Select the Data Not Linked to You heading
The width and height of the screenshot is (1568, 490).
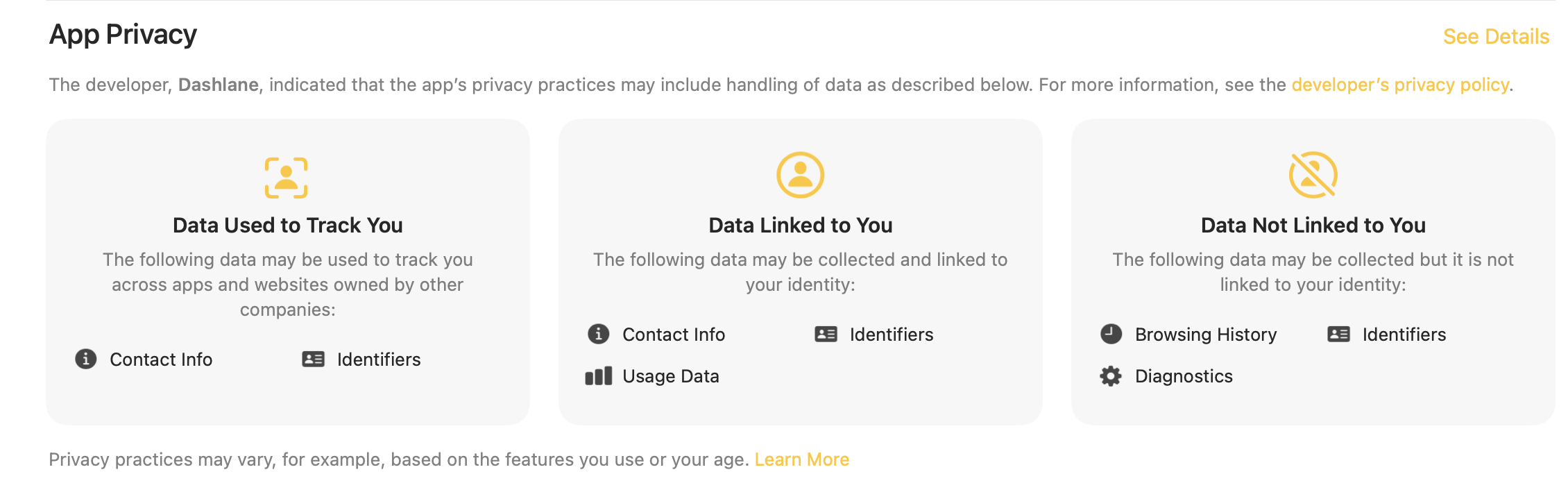[x=1313, y=226]
